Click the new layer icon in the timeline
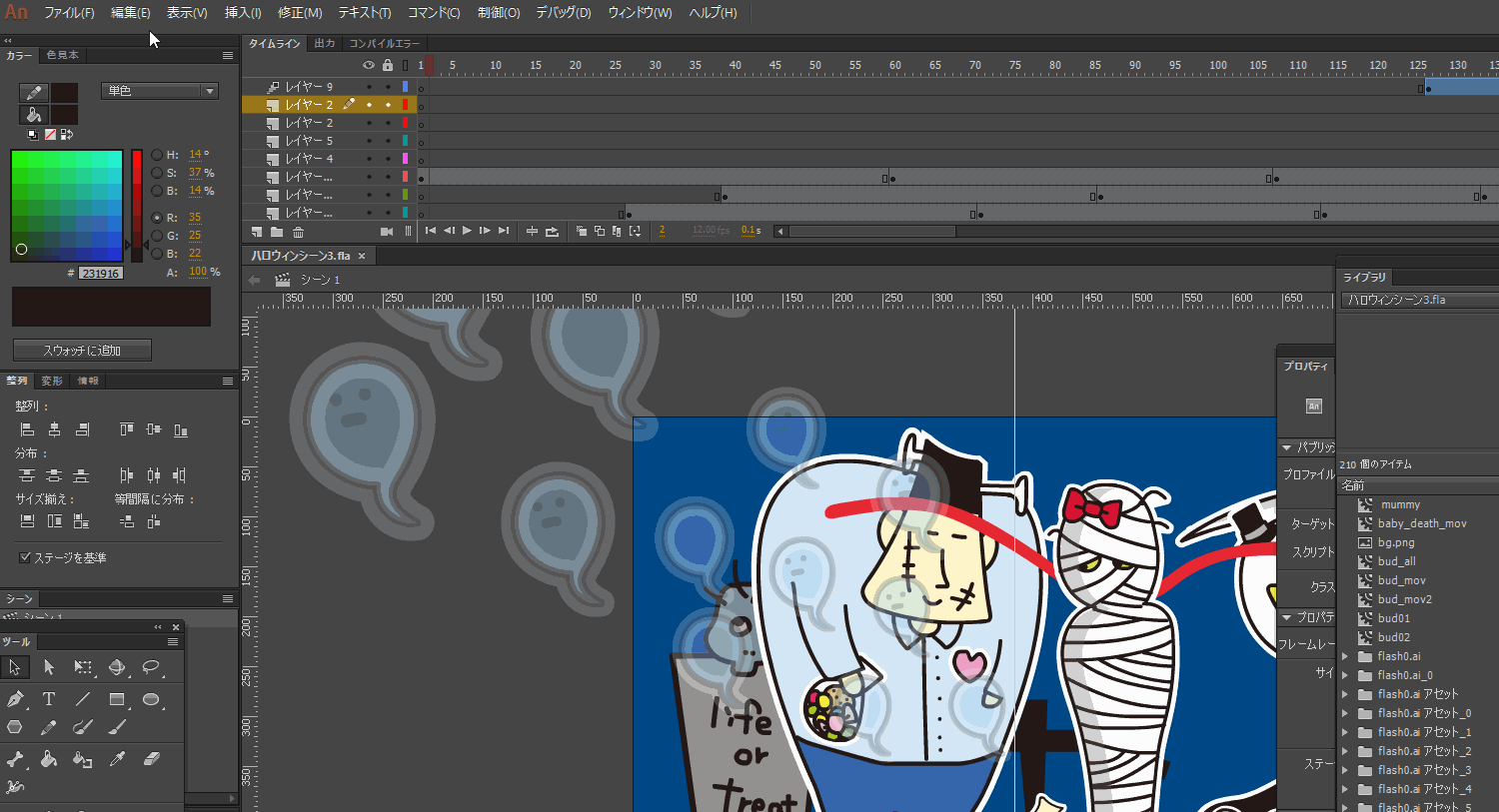Viewport: 1499px width, 812px height. point(257,232)
